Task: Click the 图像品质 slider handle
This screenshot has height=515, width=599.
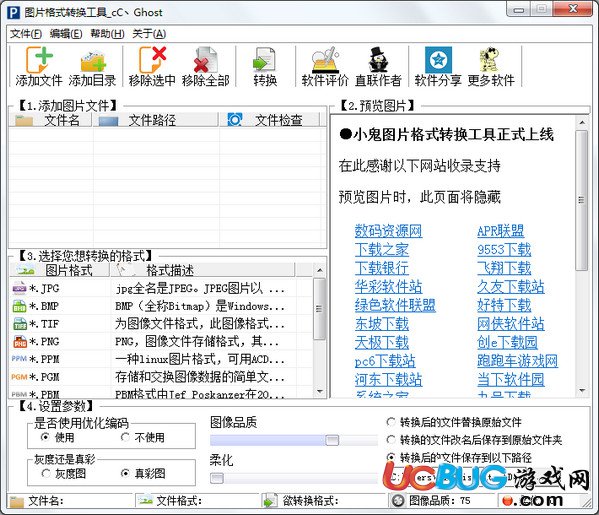Action: click(332, 440)
